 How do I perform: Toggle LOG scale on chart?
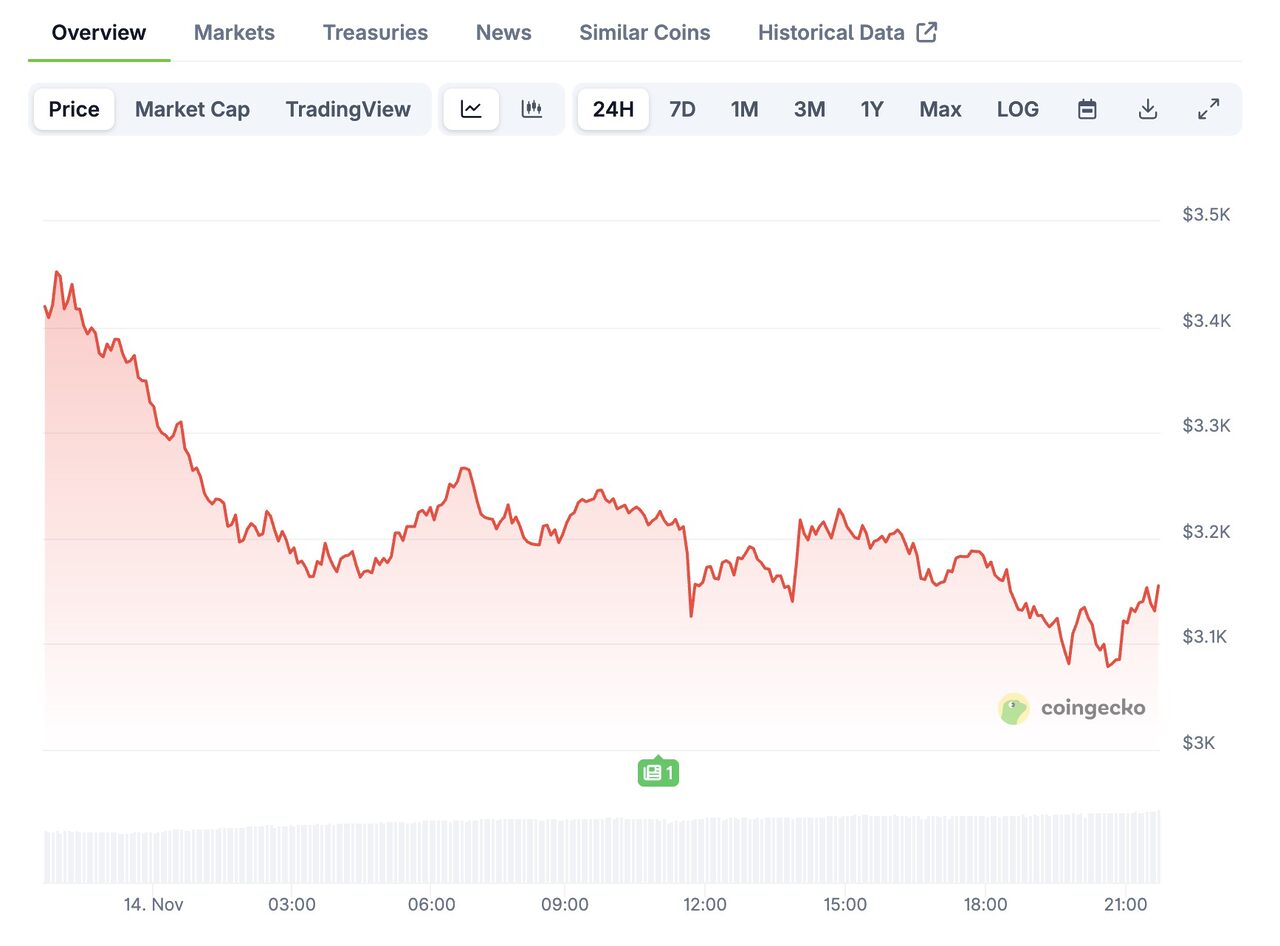[x=1017, y=109]
